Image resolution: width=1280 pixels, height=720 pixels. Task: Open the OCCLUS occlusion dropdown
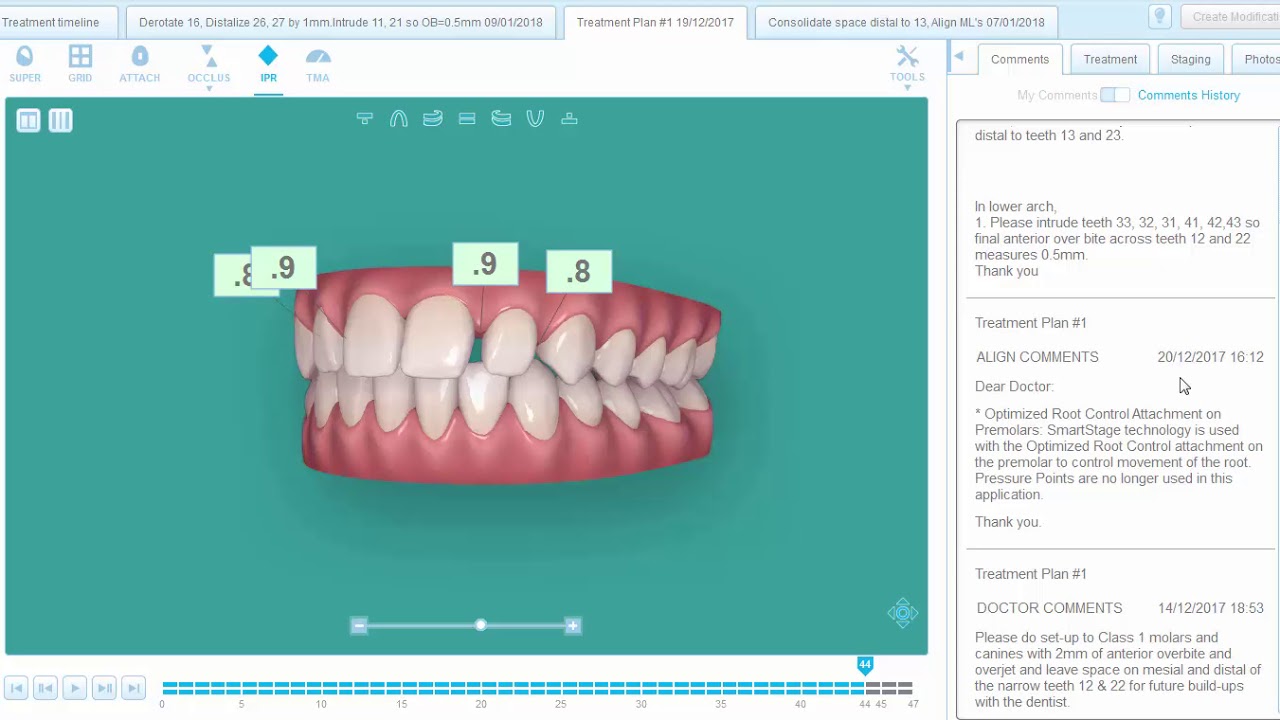(x=209, y=66)
